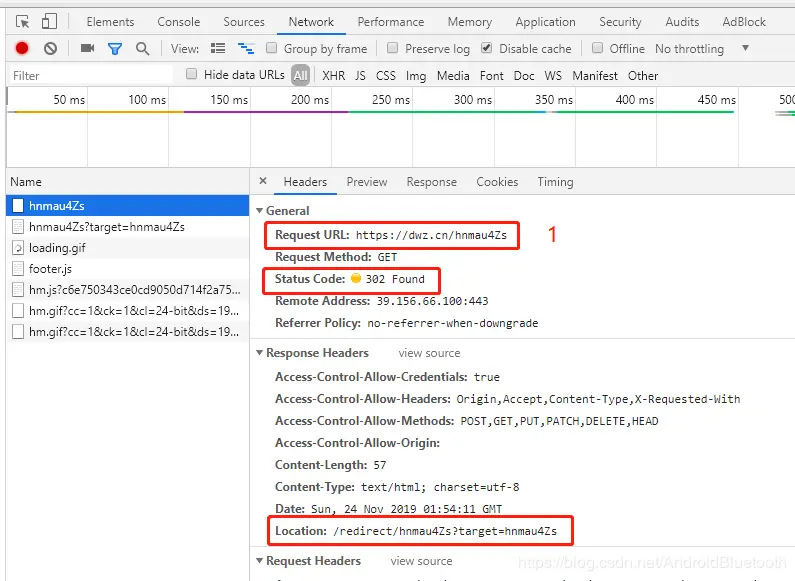The image size is (795, 581).
Task: Stop recording with the red record button
Action: (22, 48)
